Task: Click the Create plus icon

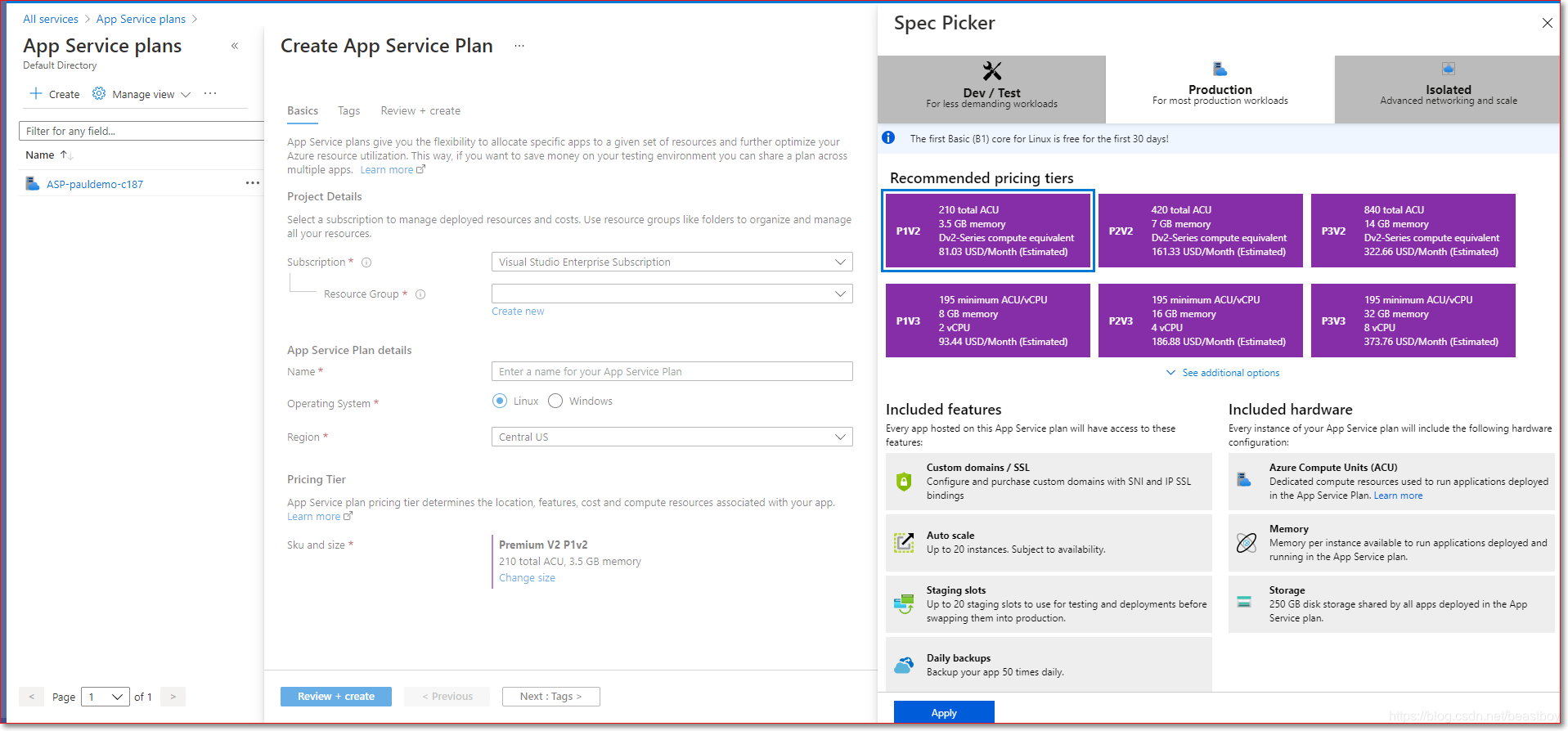Action: 36,94
